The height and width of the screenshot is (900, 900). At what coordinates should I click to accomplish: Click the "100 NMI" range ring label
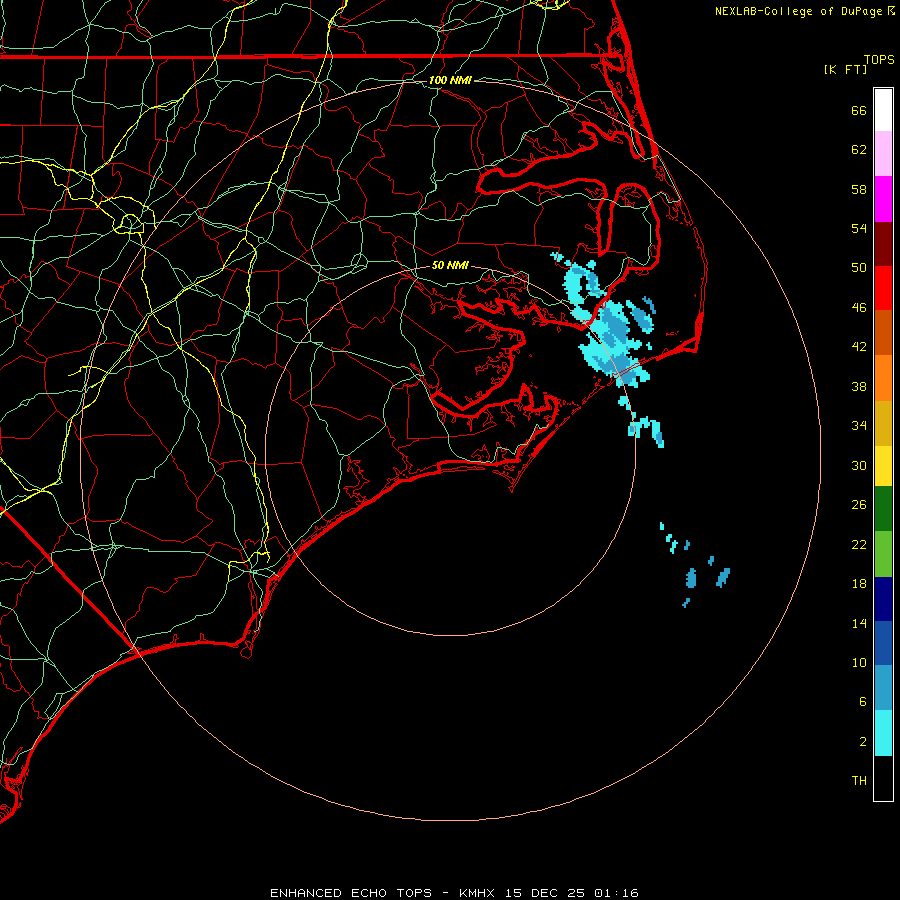(x=450, y=80)
